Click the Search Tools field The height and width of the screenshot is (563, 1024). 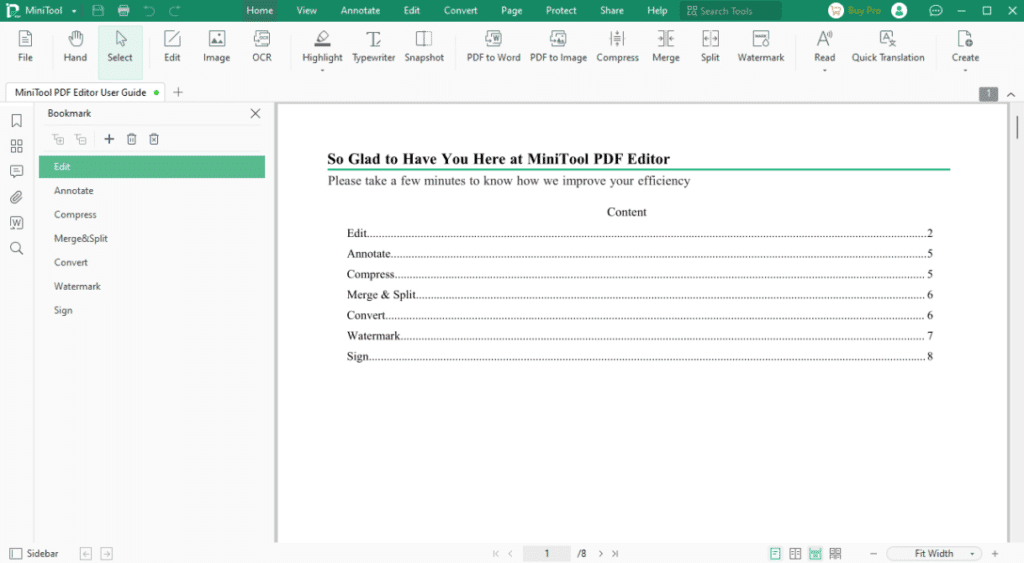pyautogui.click(x=730, y=10)
